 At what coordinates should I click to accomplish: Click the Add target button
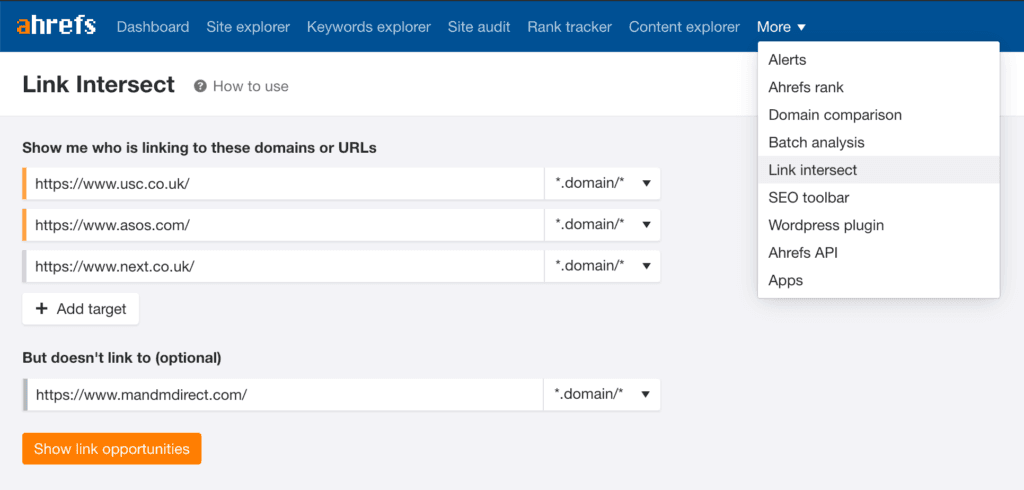(x=80, y=309)
